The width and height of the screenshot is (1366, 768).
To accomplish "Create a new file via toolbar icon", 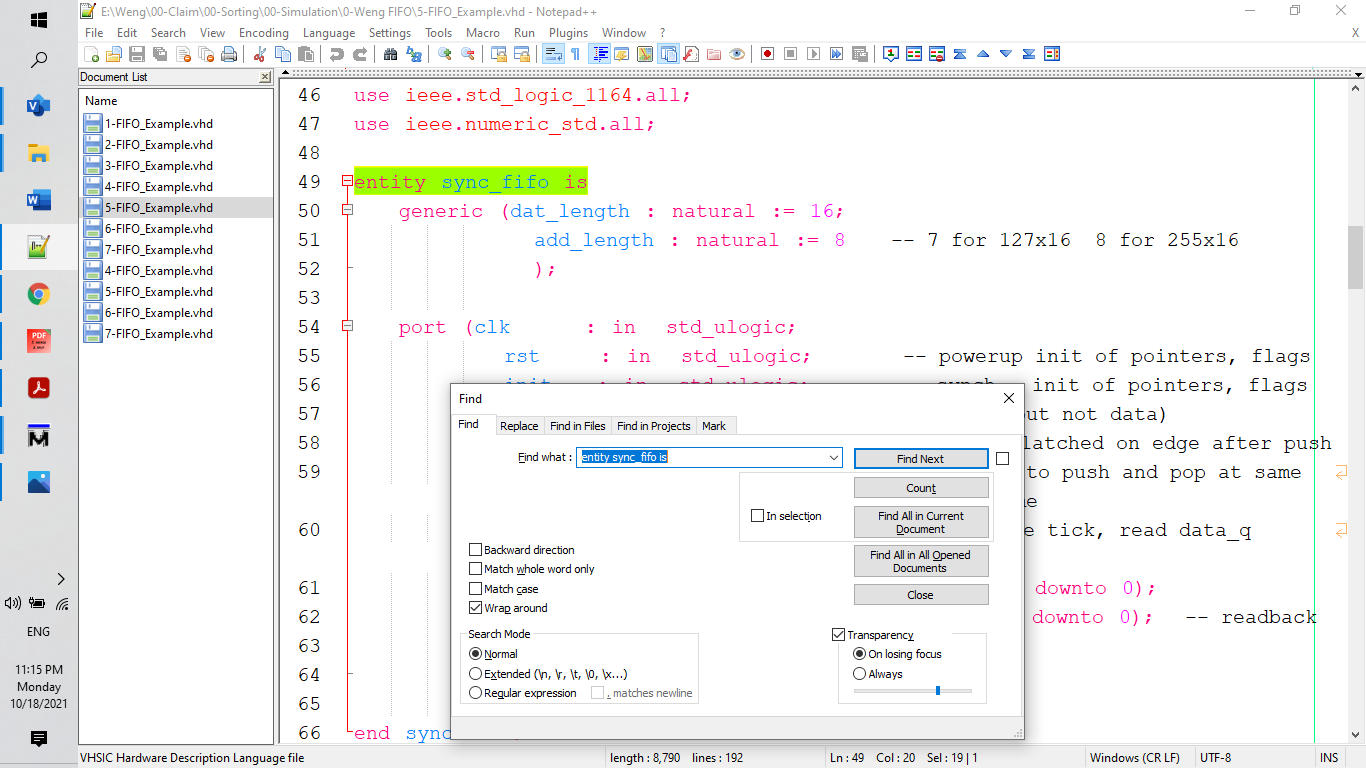I will point(92,54).
